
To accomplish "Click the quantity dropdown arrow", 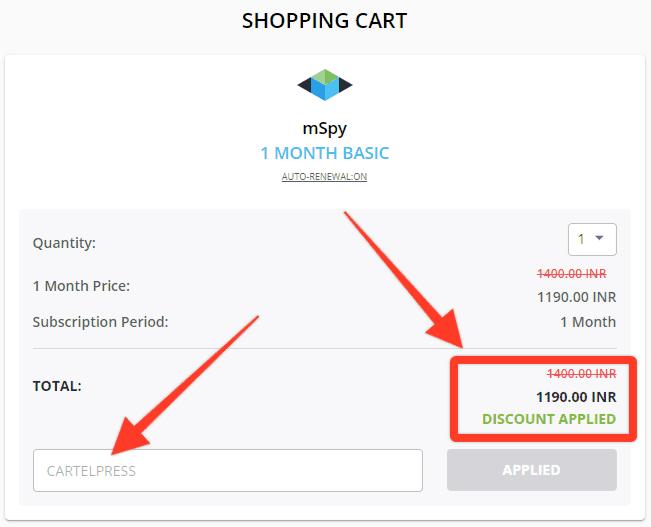I will pos(599,238).
